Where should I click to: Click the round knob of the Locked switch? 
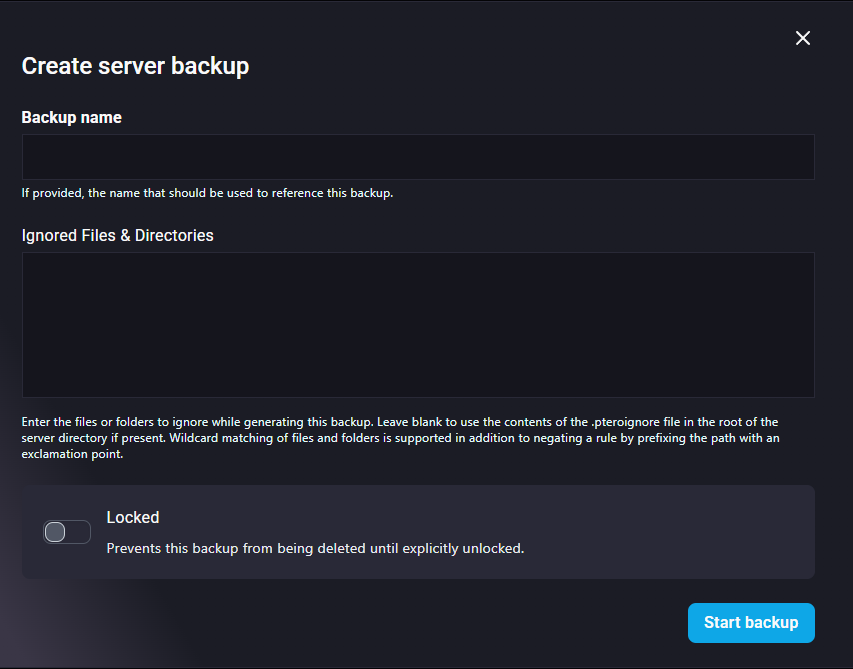click(x=56, y=532)
